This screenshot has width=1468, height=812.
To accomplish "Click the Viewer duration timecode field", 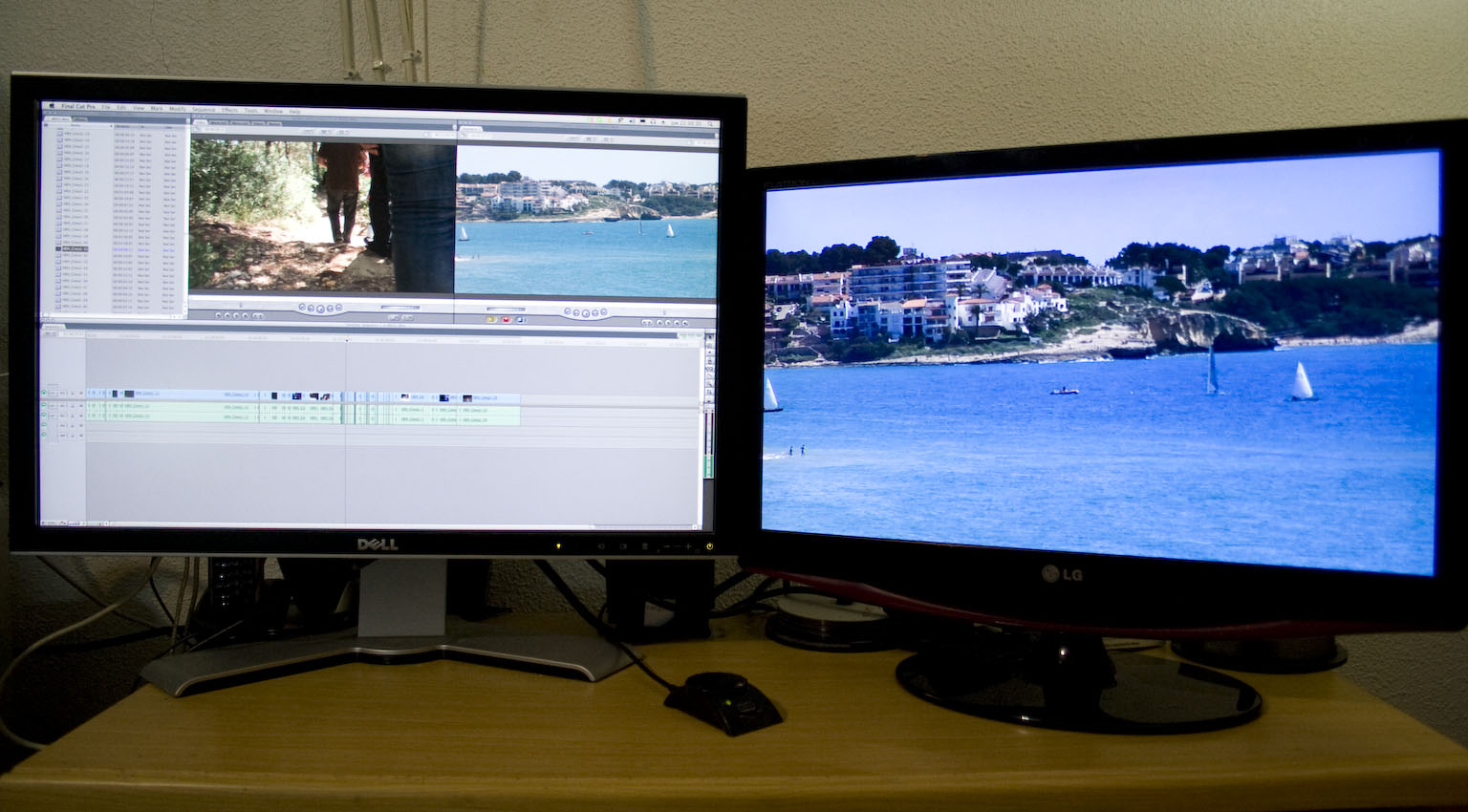I will coord(213,130).
